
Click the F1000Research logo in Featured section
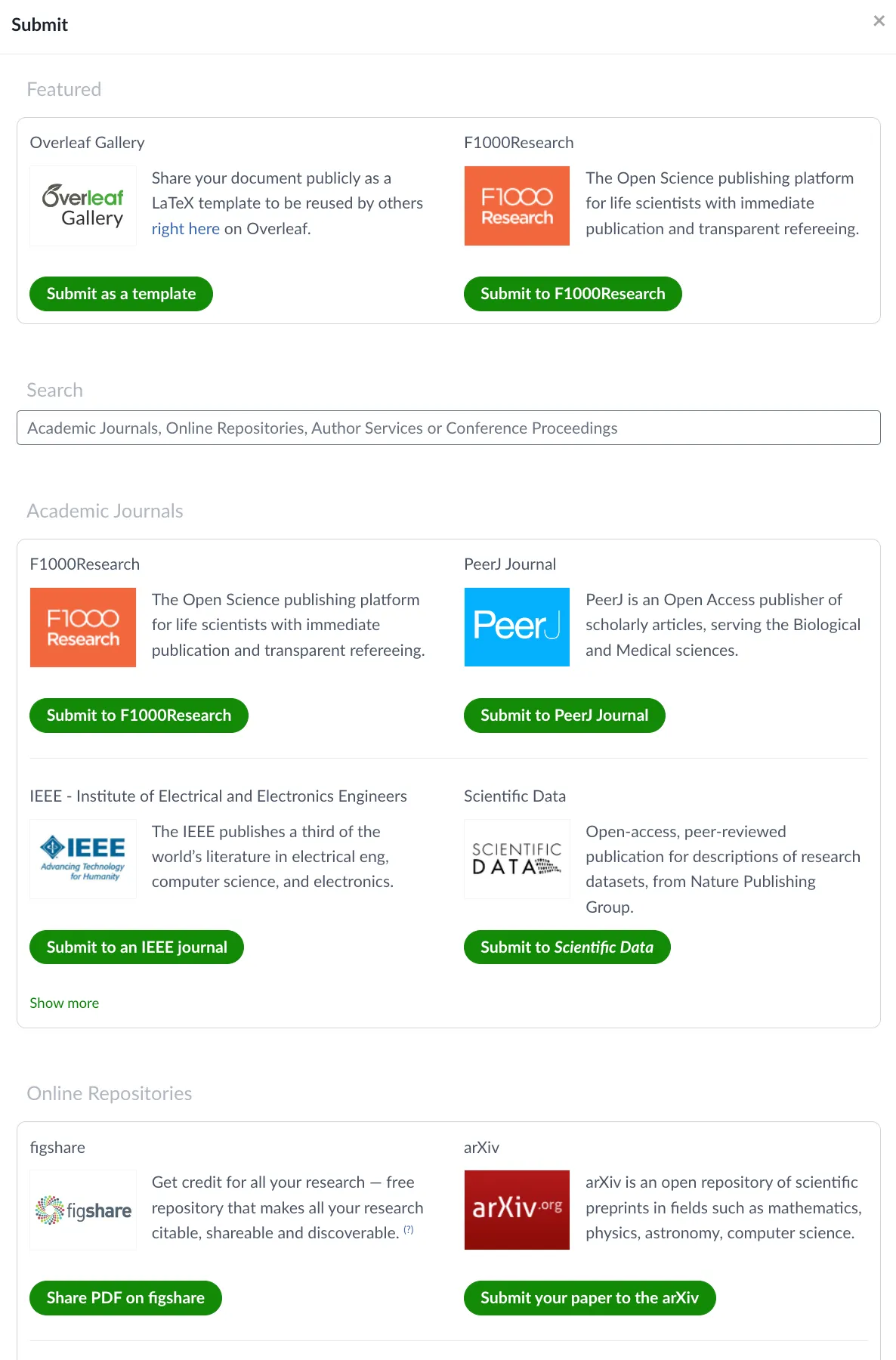point(517,206)
